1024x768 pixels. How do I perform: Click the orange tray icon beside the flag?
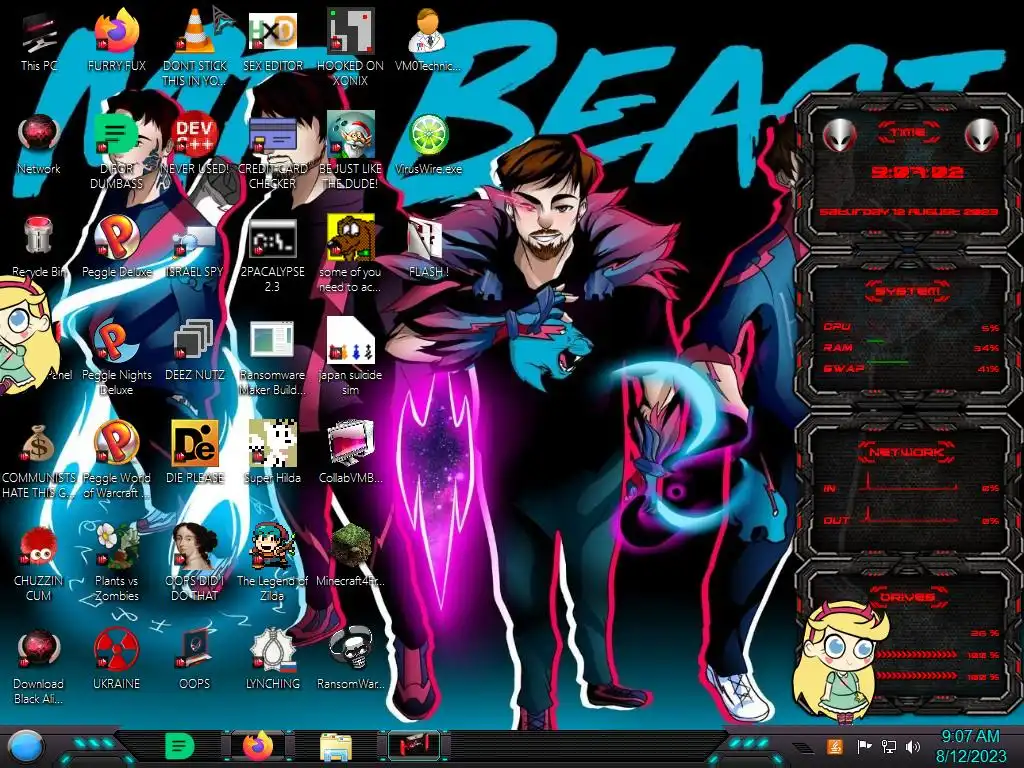coord(835,746)
